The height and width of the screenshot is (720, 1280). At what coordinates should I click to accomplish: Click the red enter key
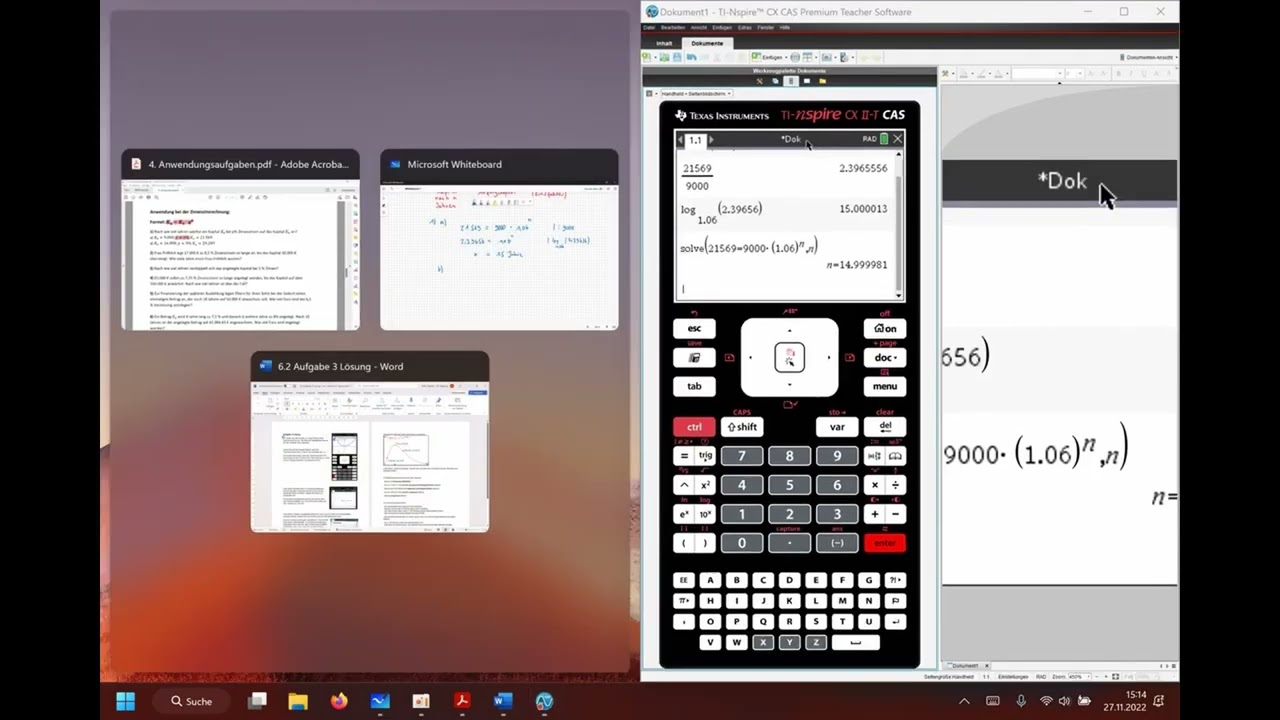(885, 543)
